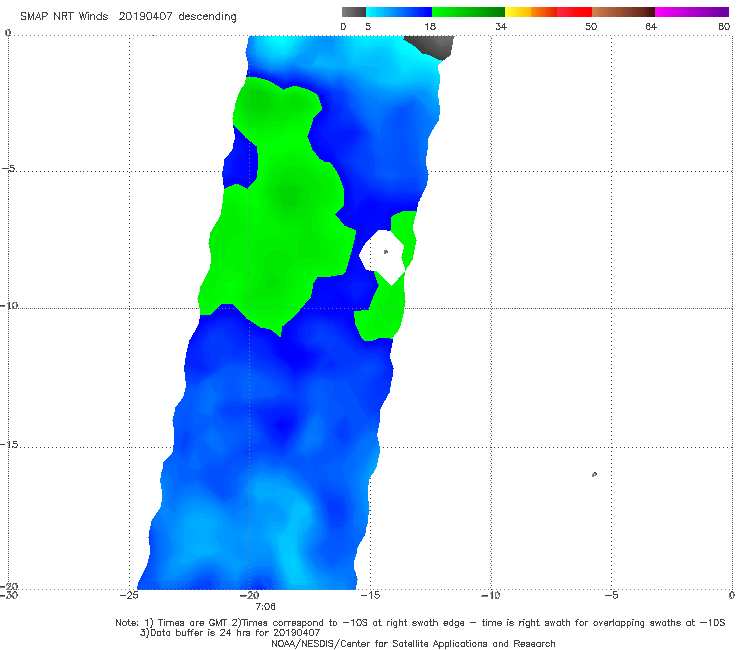Click the note line "3)Data buffer is 24 hrs"
The height and width of the screenshot is (650, 740).
230,633
